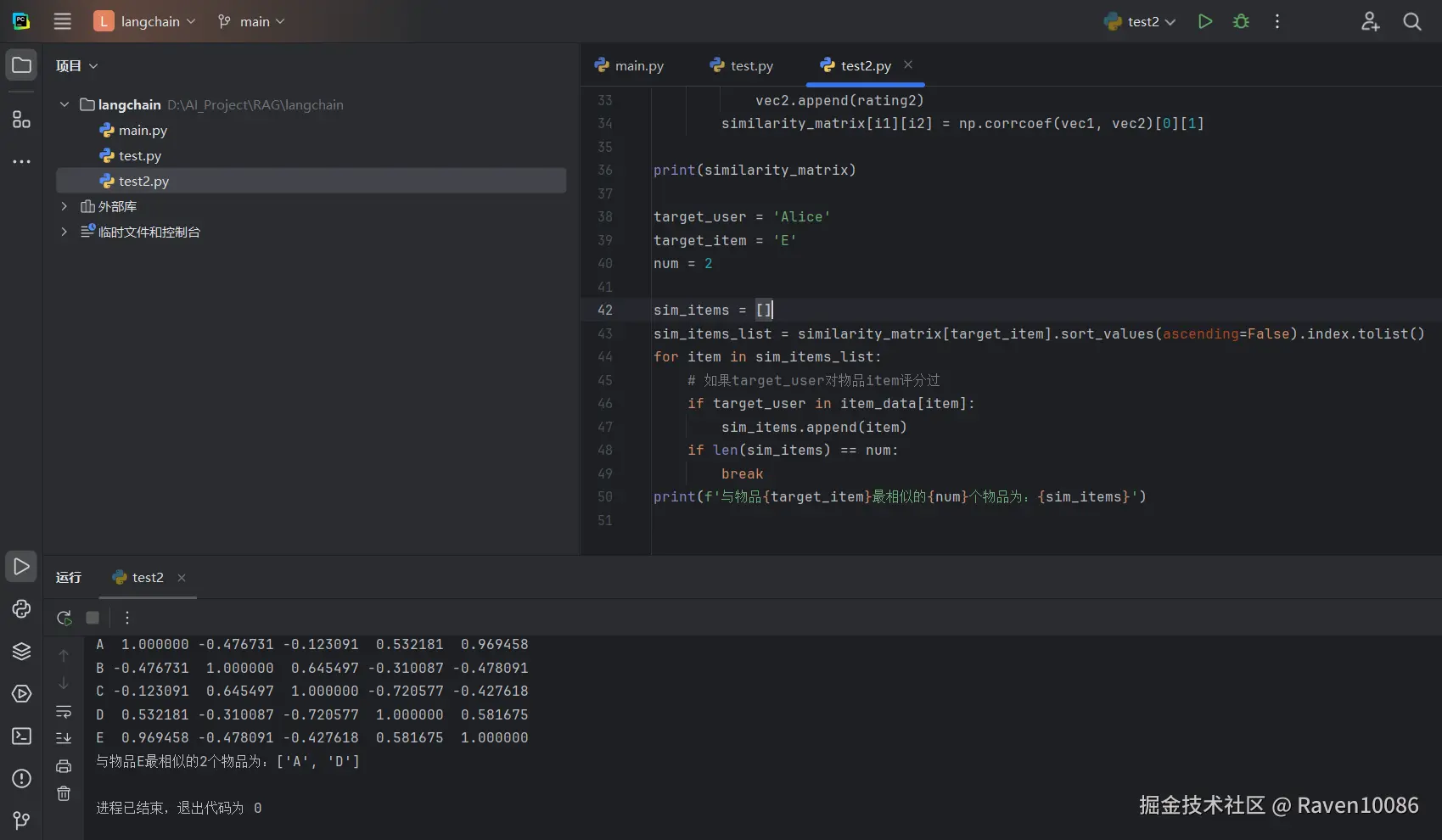Viewport: 1442px width, 840px height.
Task: Place cursor on target_user = 'Alice' line
Action: point(742,217)
